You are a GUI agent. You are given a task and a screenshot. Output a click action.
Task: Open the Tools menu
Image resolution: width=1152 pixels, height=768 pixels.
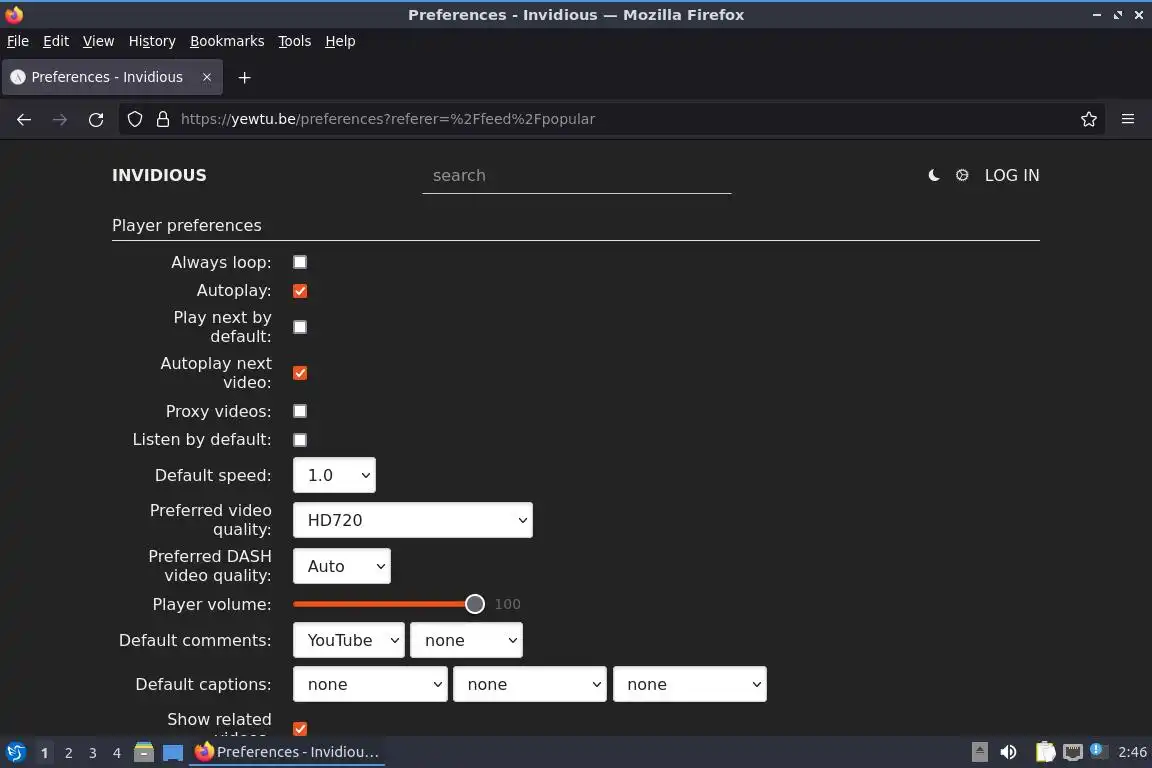coord(295,41)
